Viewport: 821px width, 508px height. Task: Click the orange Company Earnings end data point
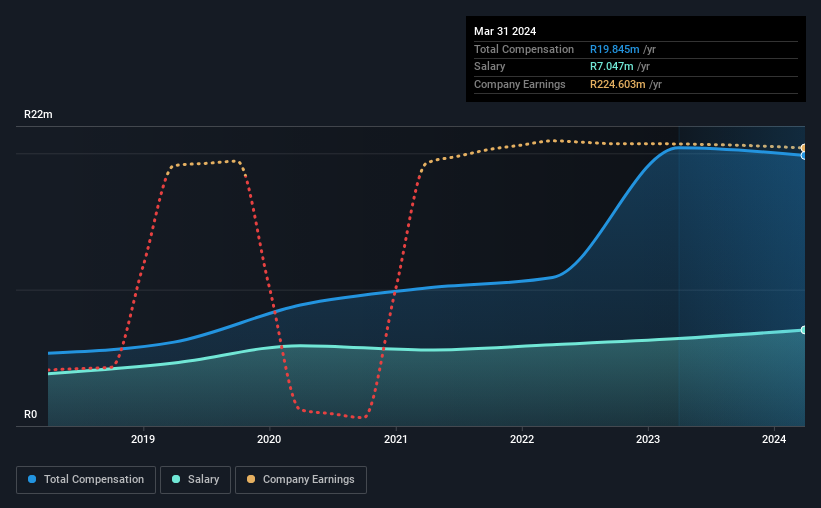tap(803, 148)
